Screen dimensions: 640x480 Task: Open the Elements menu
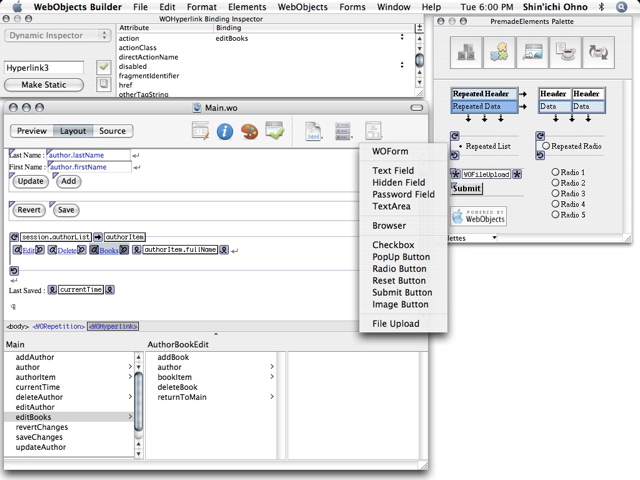pyautogui.click(x=247, y=7)
